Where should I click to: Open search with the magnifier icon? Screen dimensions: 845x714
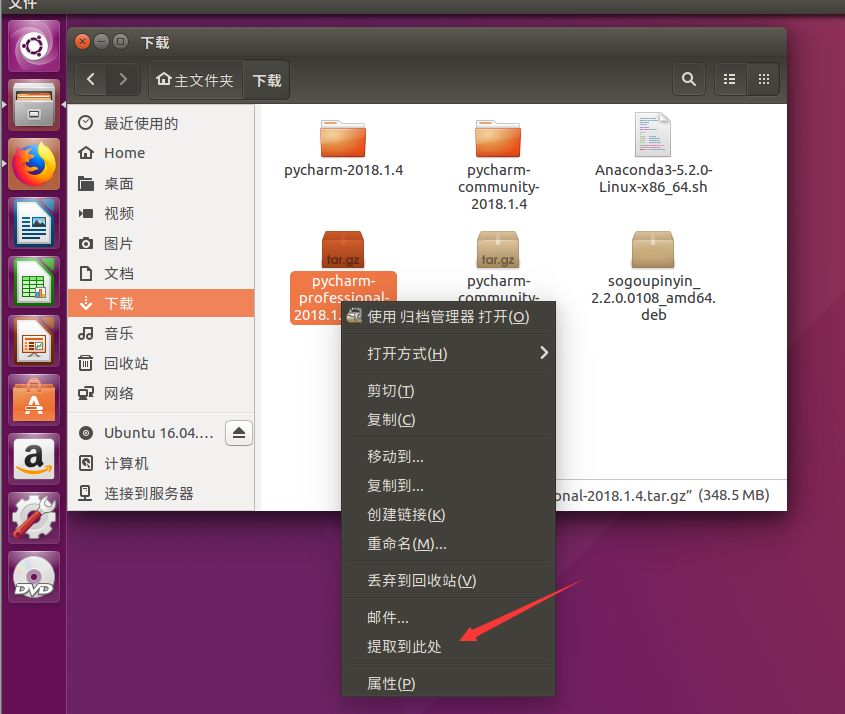click(689, 80)
